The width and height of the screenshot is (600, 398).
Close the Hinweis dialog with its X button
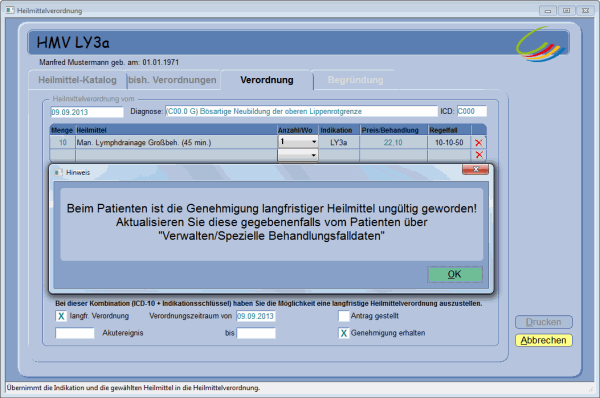tap(475, 169)
